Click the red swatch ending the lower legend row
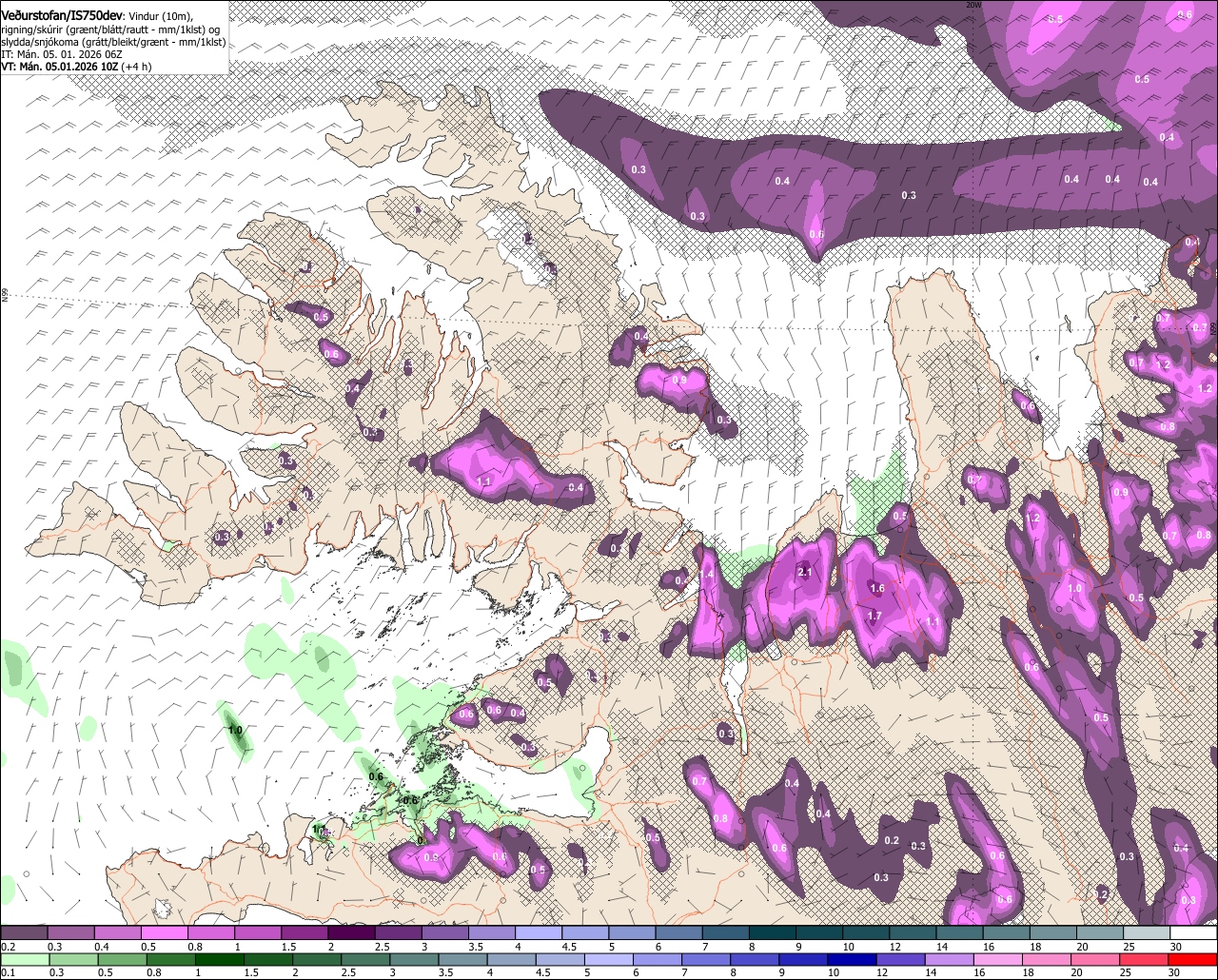The image size is (1218, 980). (x=1192, y=960)
